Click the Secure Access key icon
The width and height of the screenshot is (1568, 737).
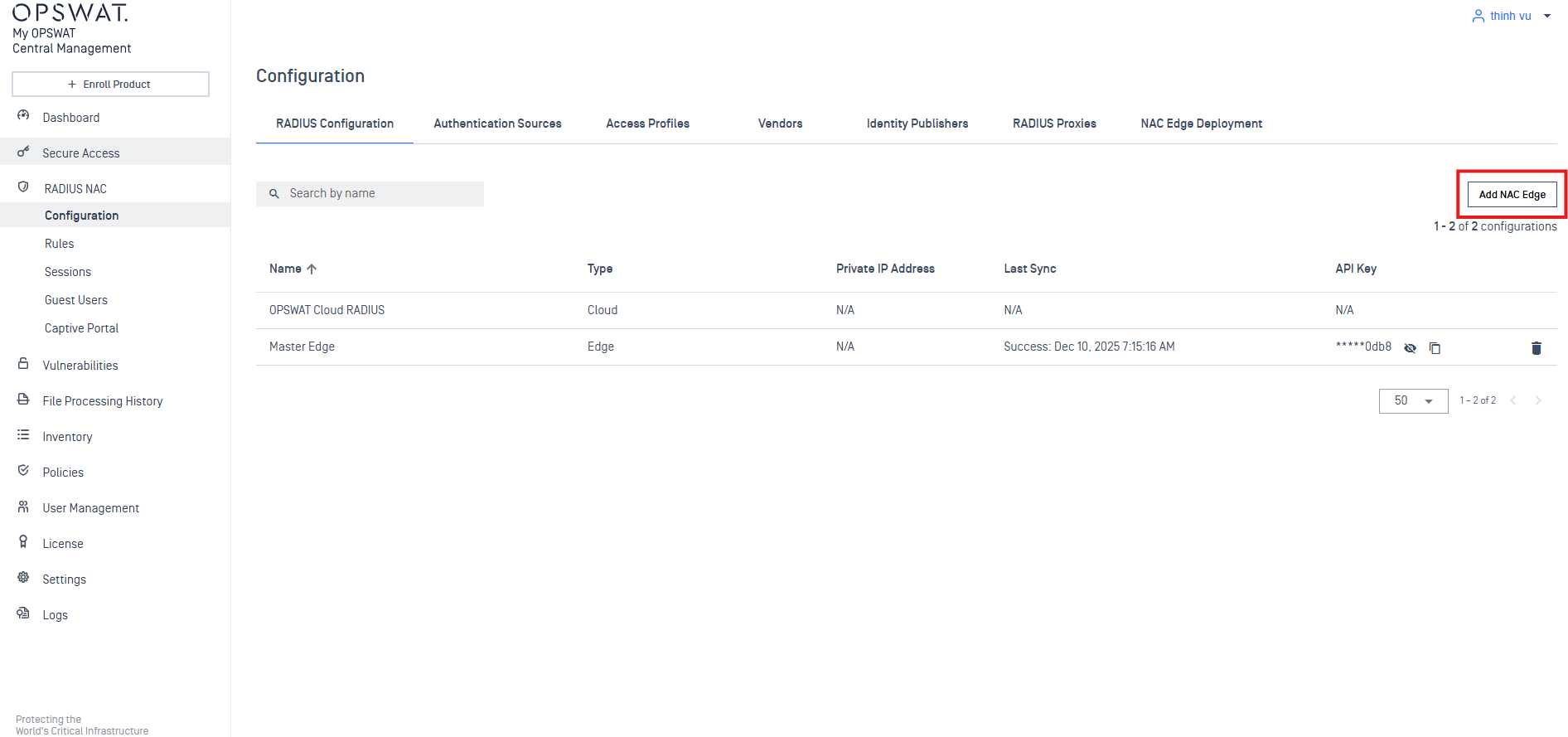pyautogui.click(x=23, y=152)
